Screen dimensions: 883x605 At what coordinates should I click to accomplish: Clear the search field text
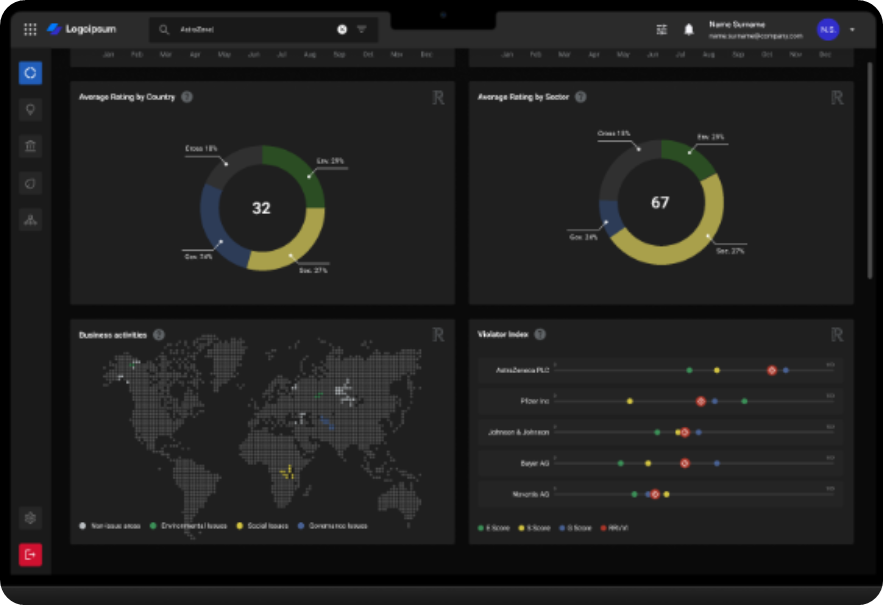342,30
